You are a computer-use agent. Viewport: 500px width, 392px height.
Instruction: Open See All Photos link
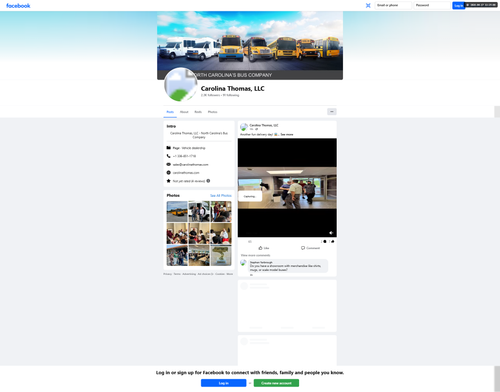click(x=221, y=196)
